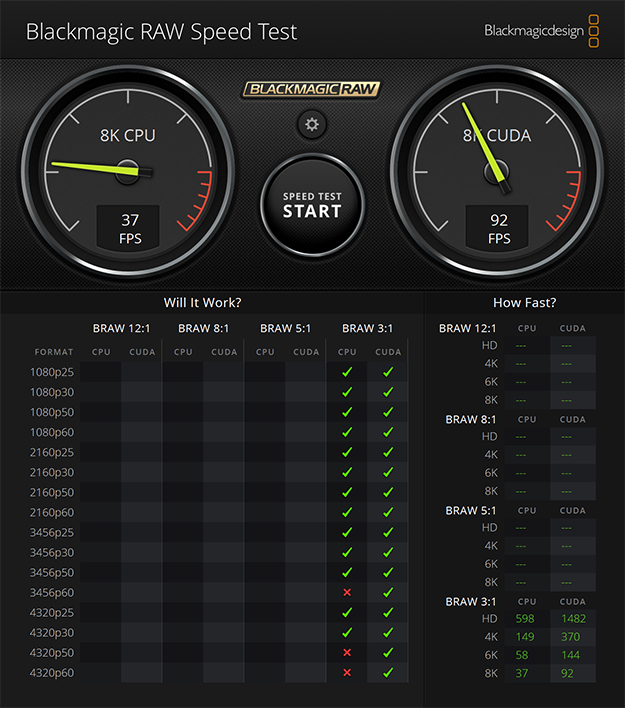Click the red cross for 4320p50 CPU
This screenshot has height=708, width=625.
347,652
